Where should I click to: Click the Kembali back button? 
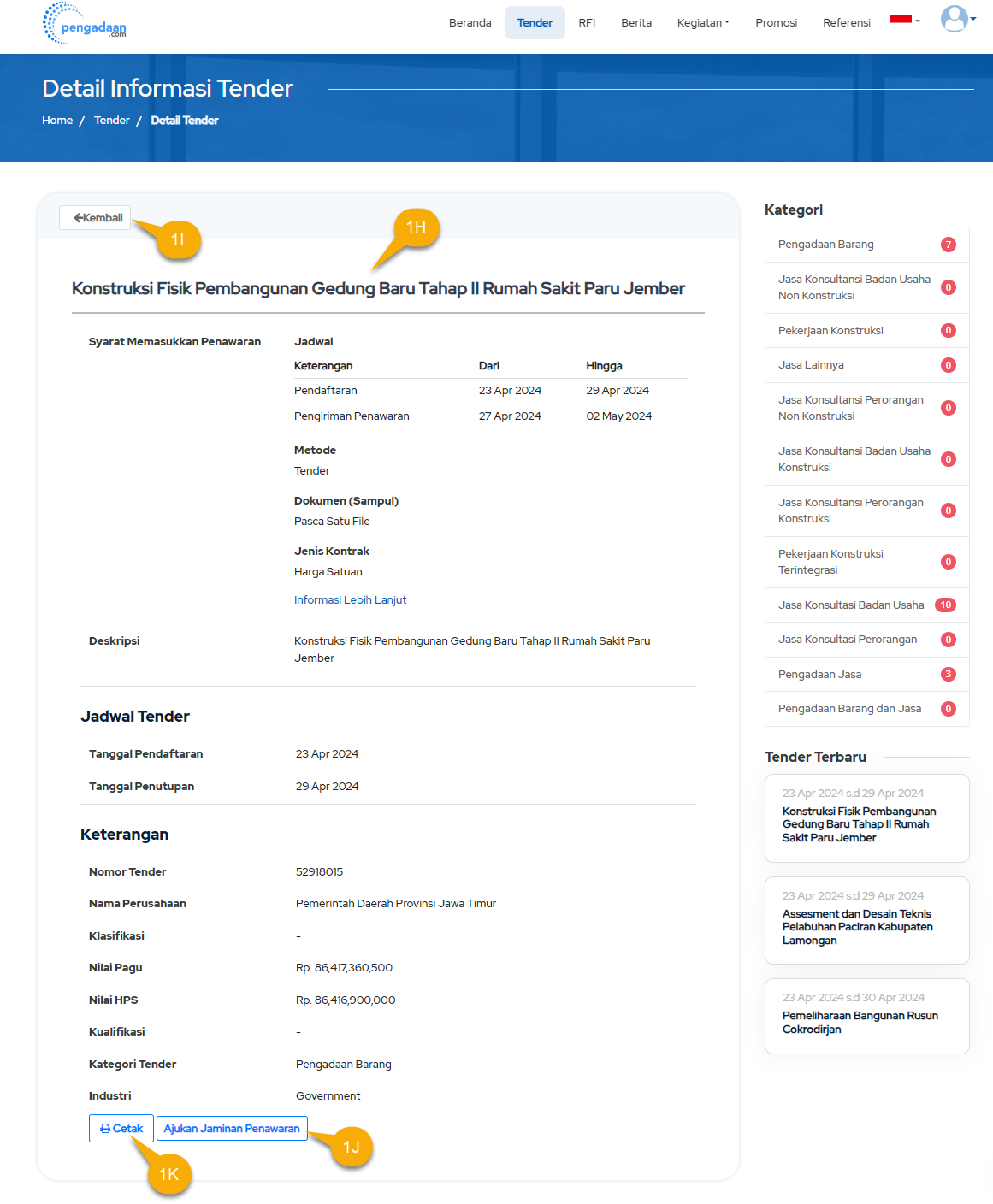coord(95,218)
